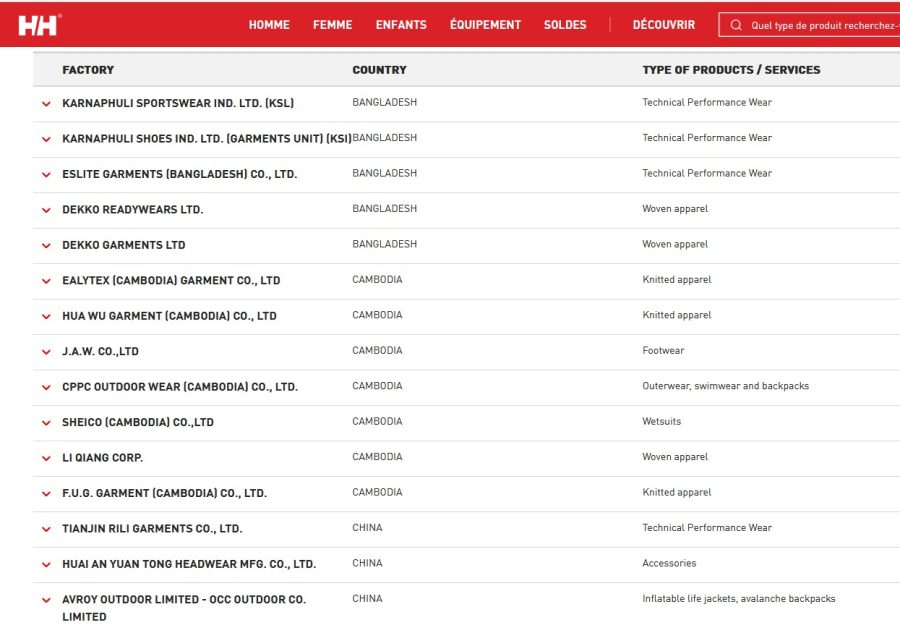This screenshot has width=900, height=633.
Task: Click AVROY OUTDOOR LIMITED factory name
Action: pyautogui.click(x=184, y=608)
